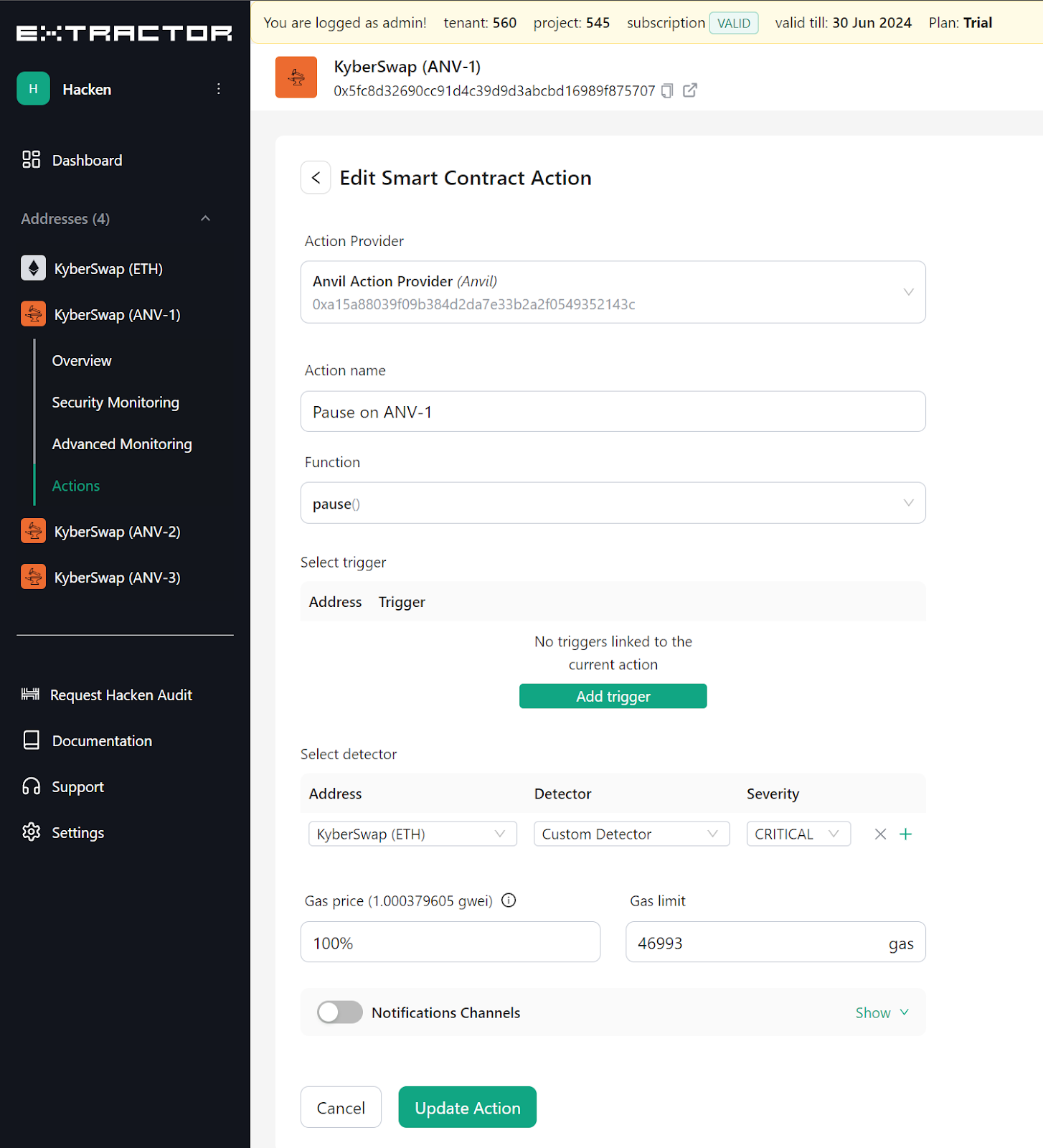Select KyberSwap (ETH) in the sidebar

click(x=108, y=269)
